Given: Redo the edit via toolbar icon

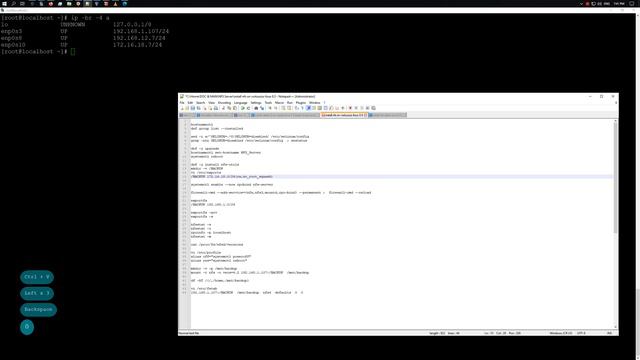Looking at the screenshot, I should pyautogui.click(x=248, y=108).
